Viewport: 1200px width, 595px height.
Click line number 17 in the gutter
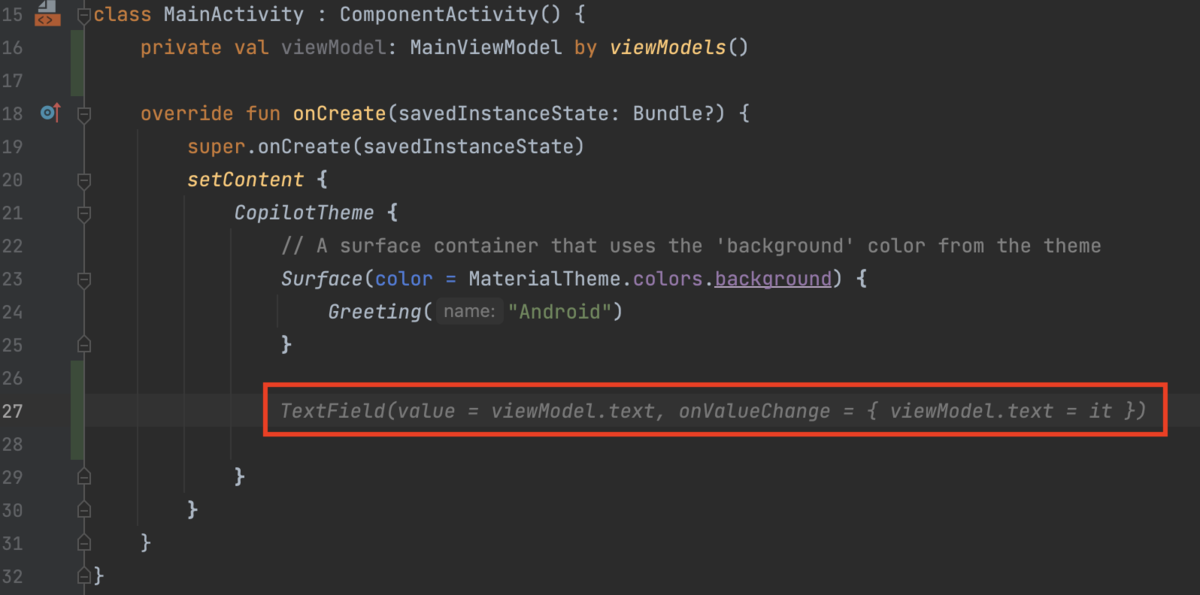tap(13, 80)
